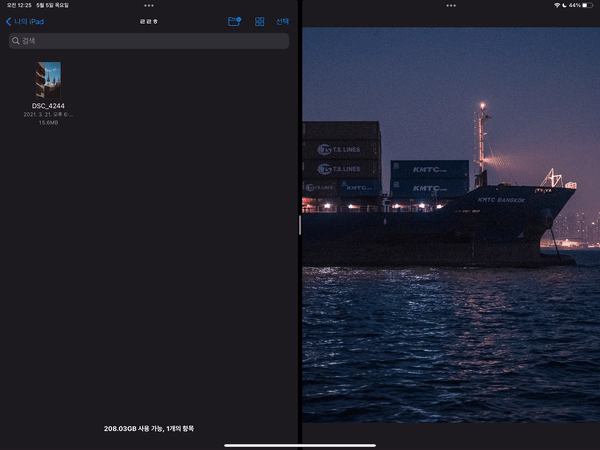Switch view mode with the grid icon
This screenshot has width=600, height=450.
click(259, 21)
